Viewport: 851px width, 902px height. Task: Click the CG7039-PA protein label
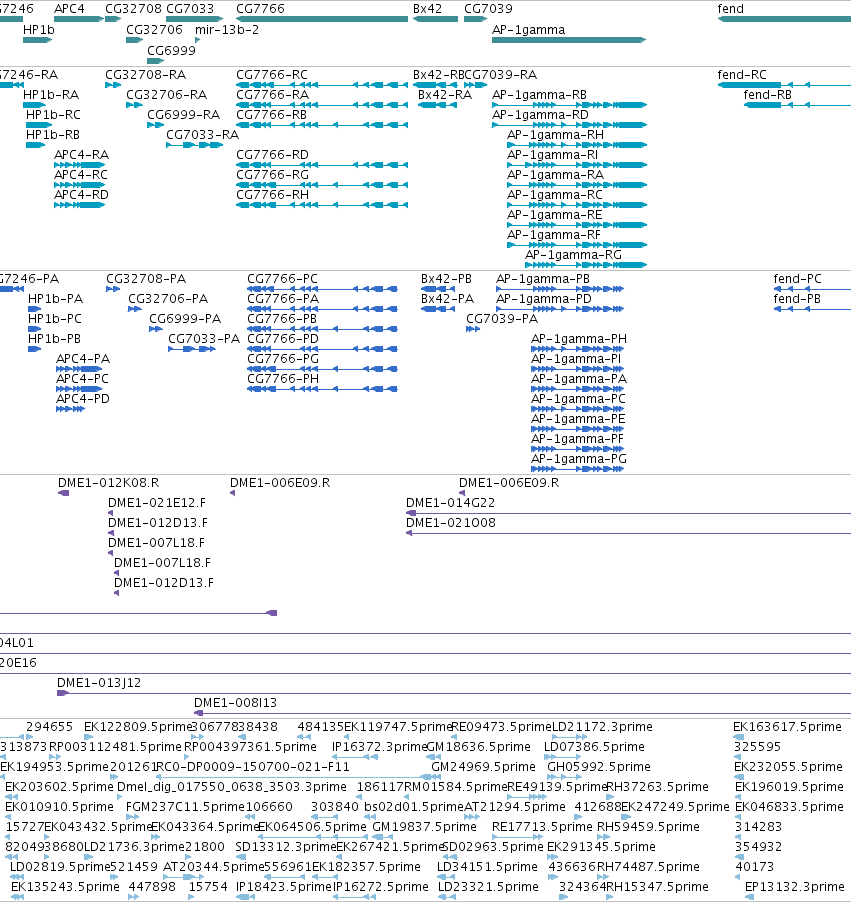click(502, 319)
